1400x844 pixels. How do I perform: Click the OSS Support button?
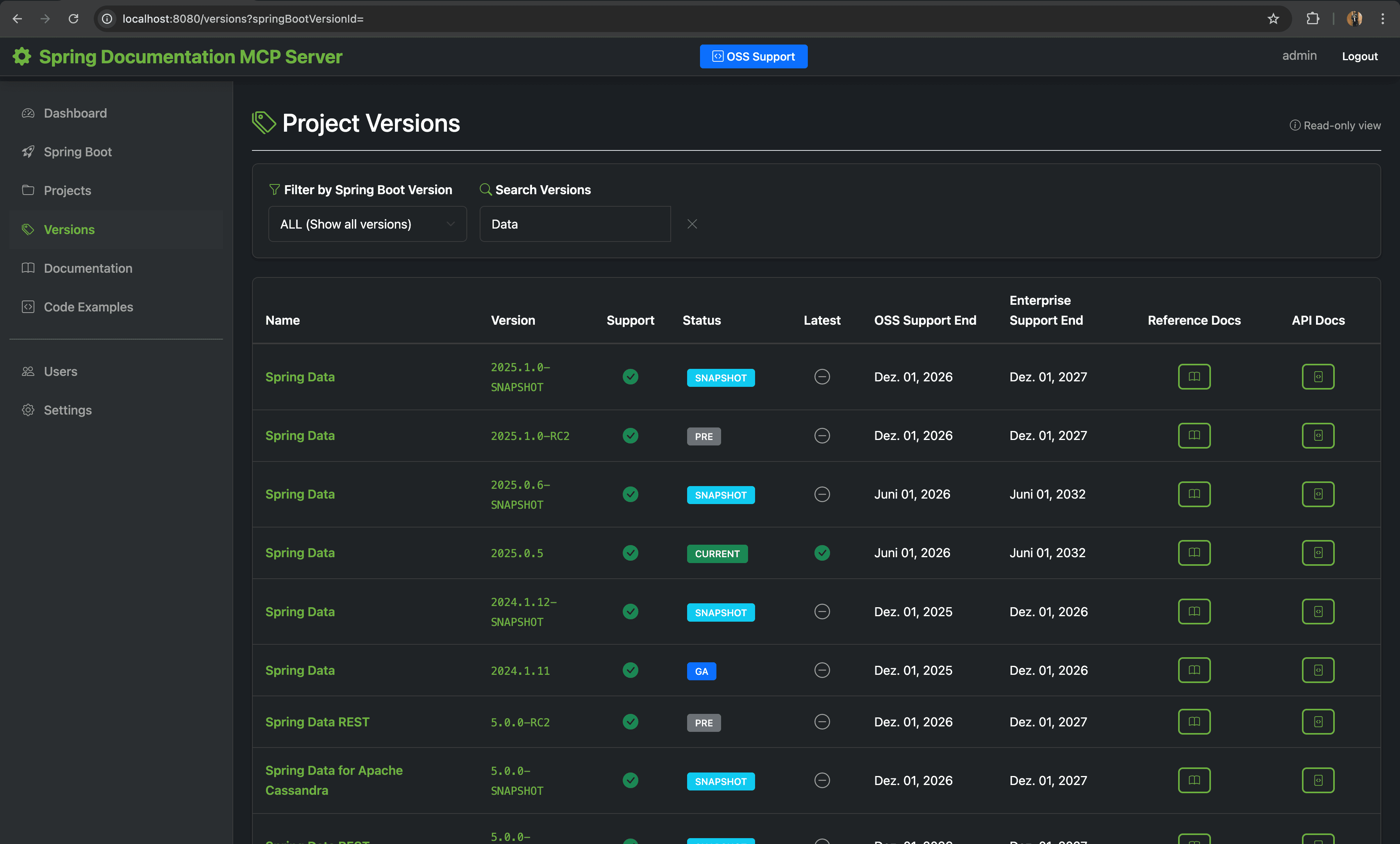click(x=754, y=56)
